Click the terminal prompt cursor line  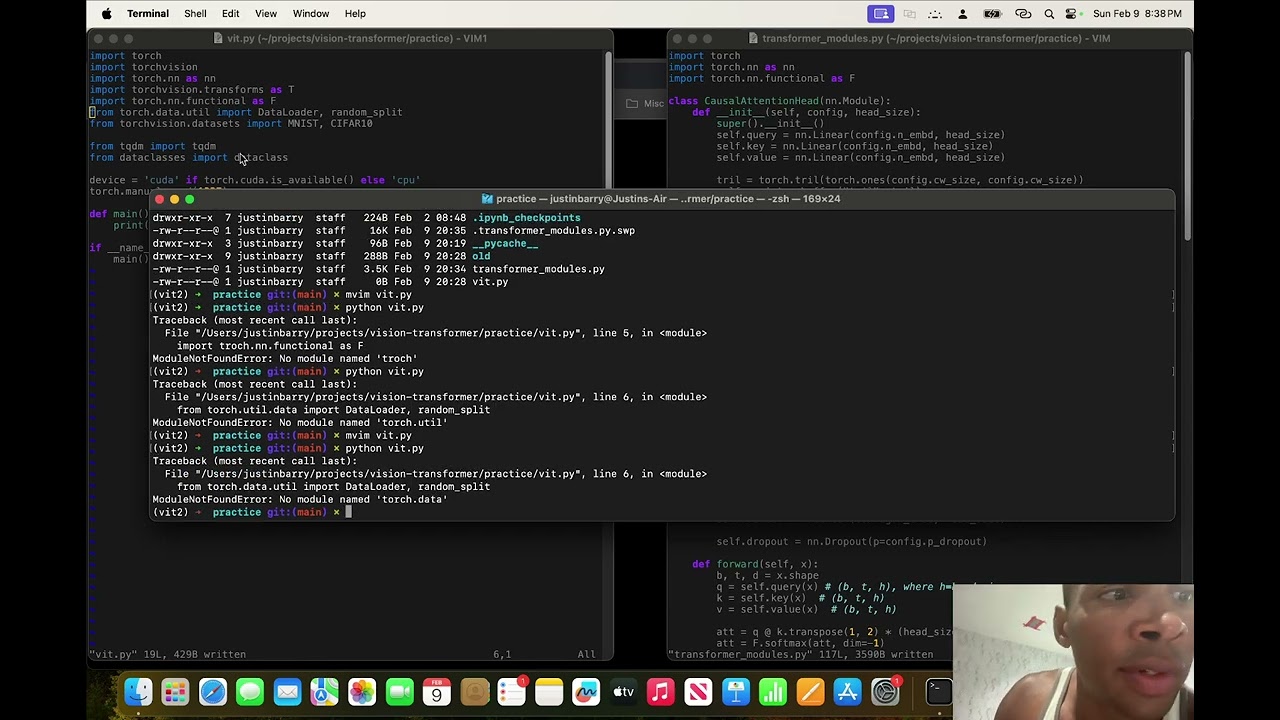click(661, 513)
